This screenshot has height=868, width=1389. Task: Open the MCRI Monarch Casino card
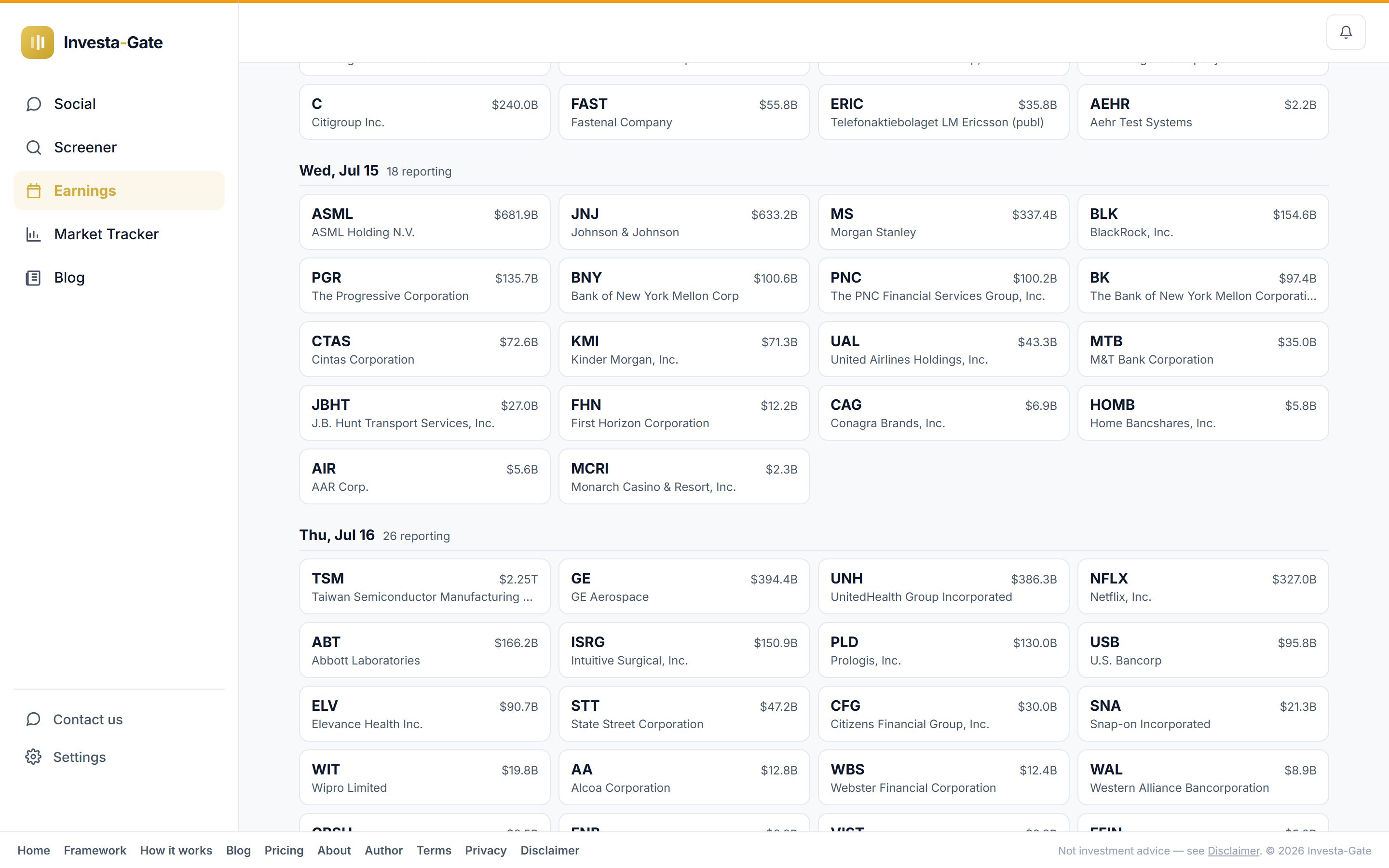[x=684, y=476]
